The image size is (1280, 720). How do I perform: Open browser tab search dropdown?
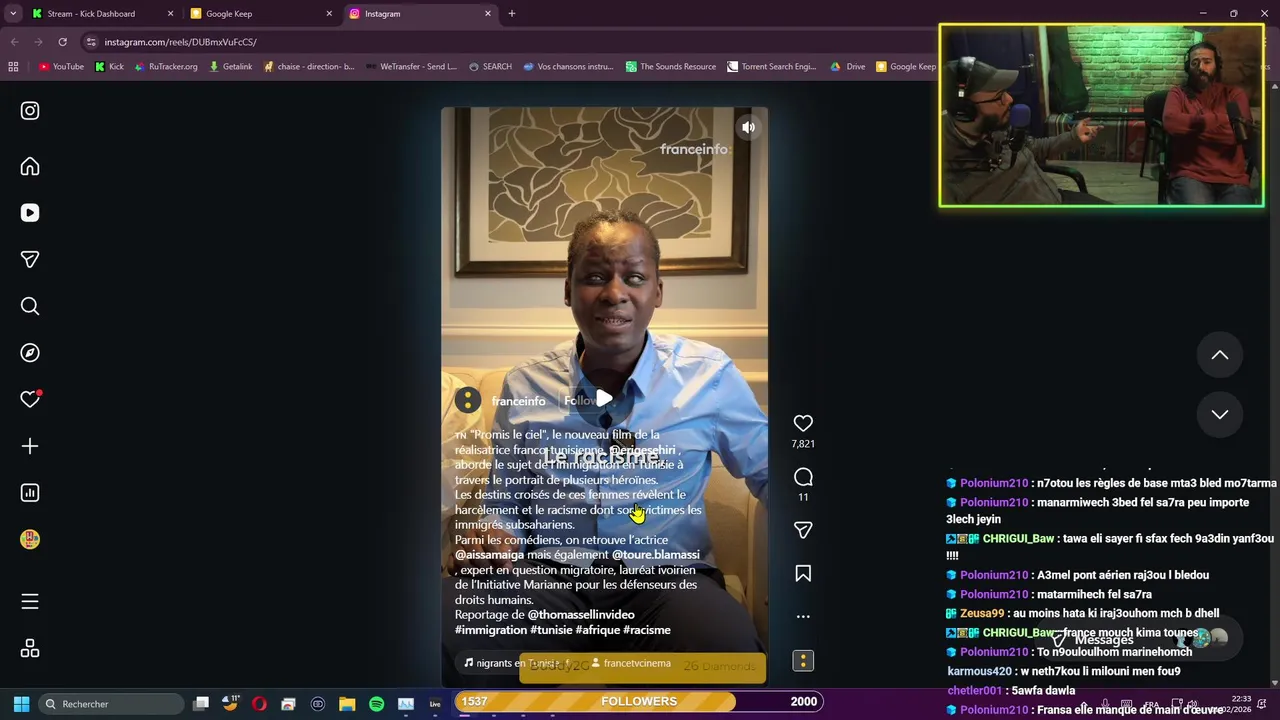click(x=13, y=14)
